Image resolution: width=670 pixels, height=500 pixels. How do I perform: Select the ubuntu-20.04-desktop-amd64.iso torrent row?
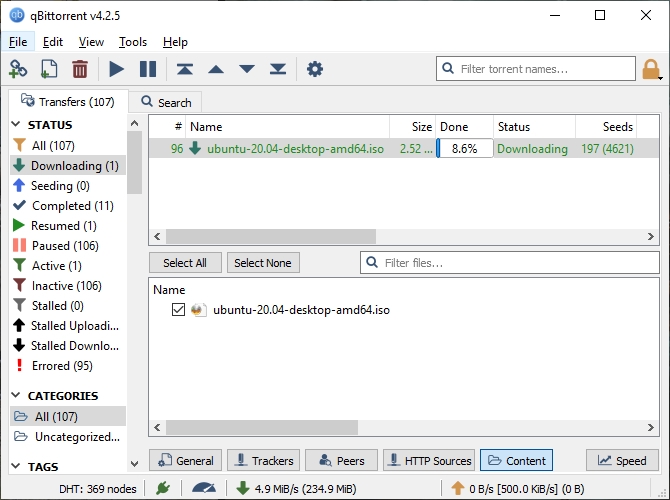404,149
